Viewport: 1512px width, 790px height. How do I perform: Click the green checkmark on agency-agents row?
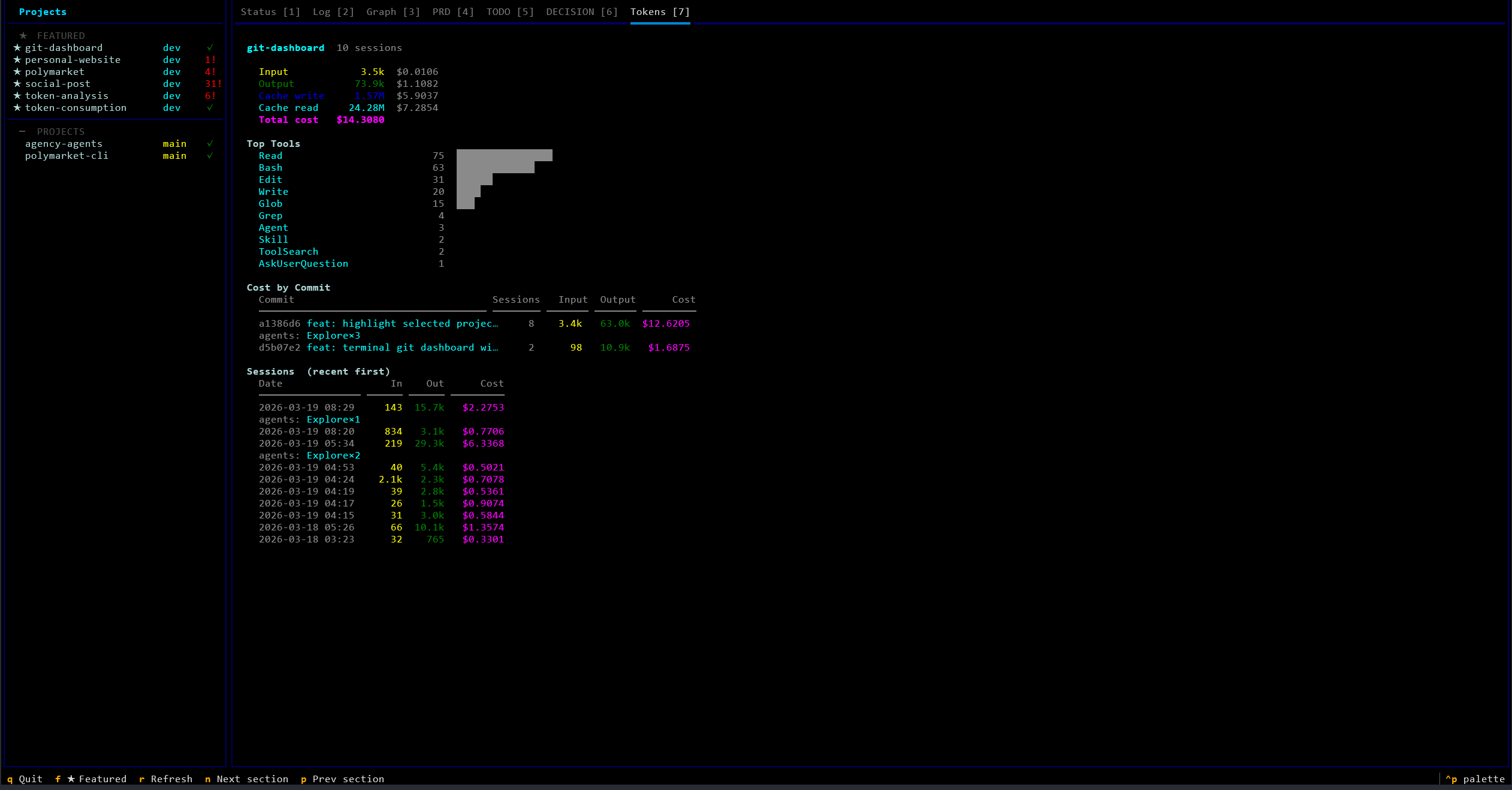click(210, 144)
